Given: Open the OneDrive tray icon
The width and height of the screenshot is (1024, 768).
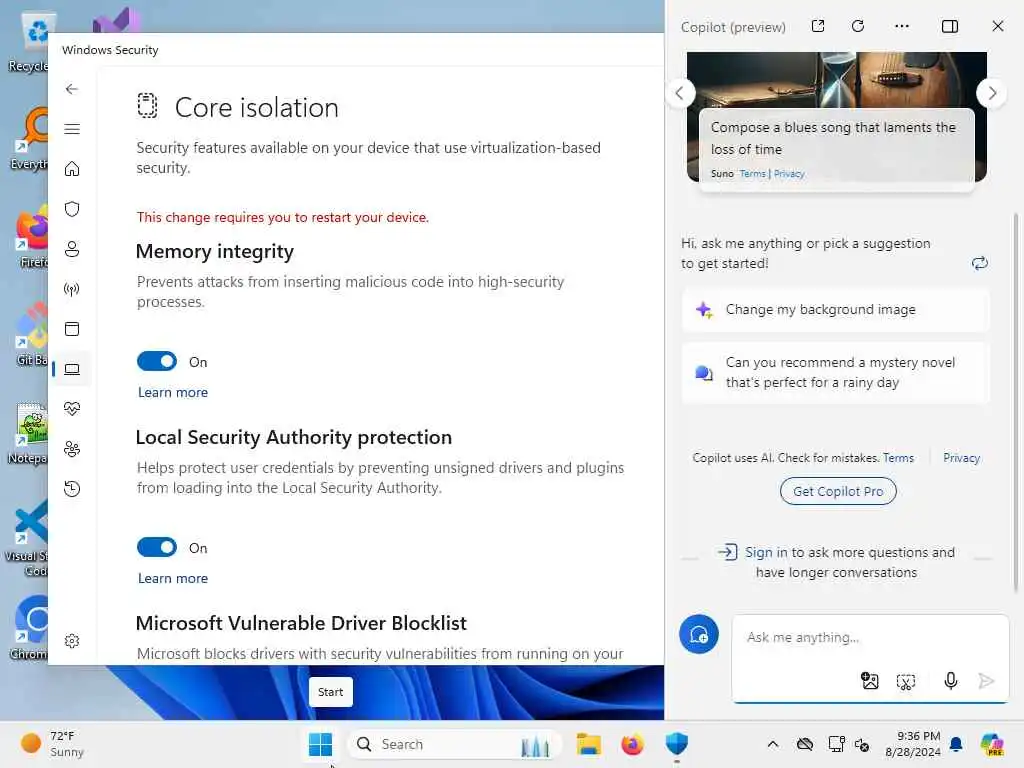Looking at the screenshot, I should pyautogui.click(x=805, y=744).
